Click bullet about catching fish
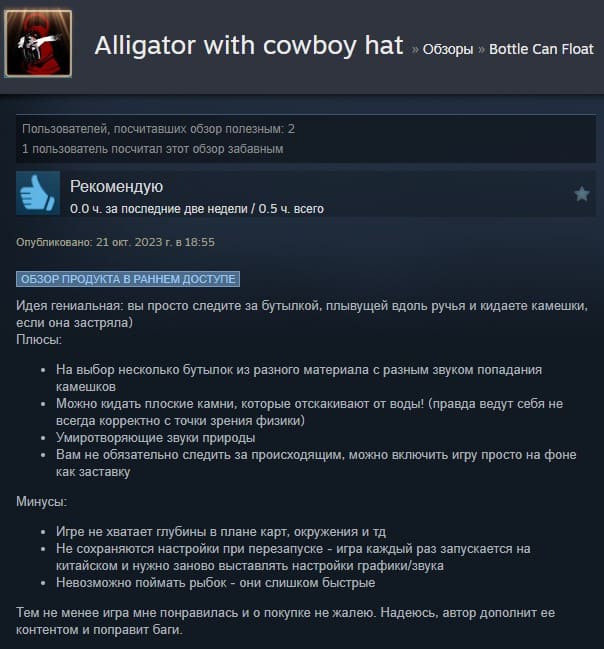This screenshot has height=649, width=604. pos(216,582)
